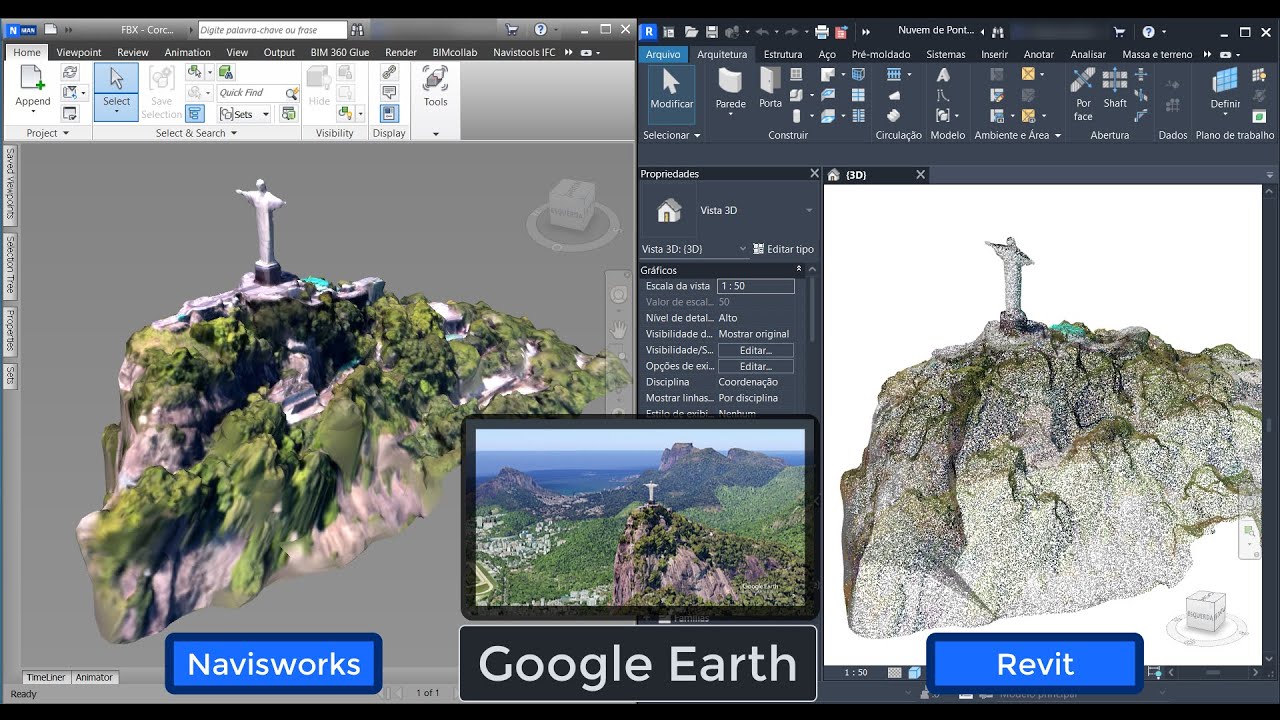Open the TimeLiner tab at Navisworks bottom
This screenshot has height=720, width=1280.
click(x=46, y=677)
